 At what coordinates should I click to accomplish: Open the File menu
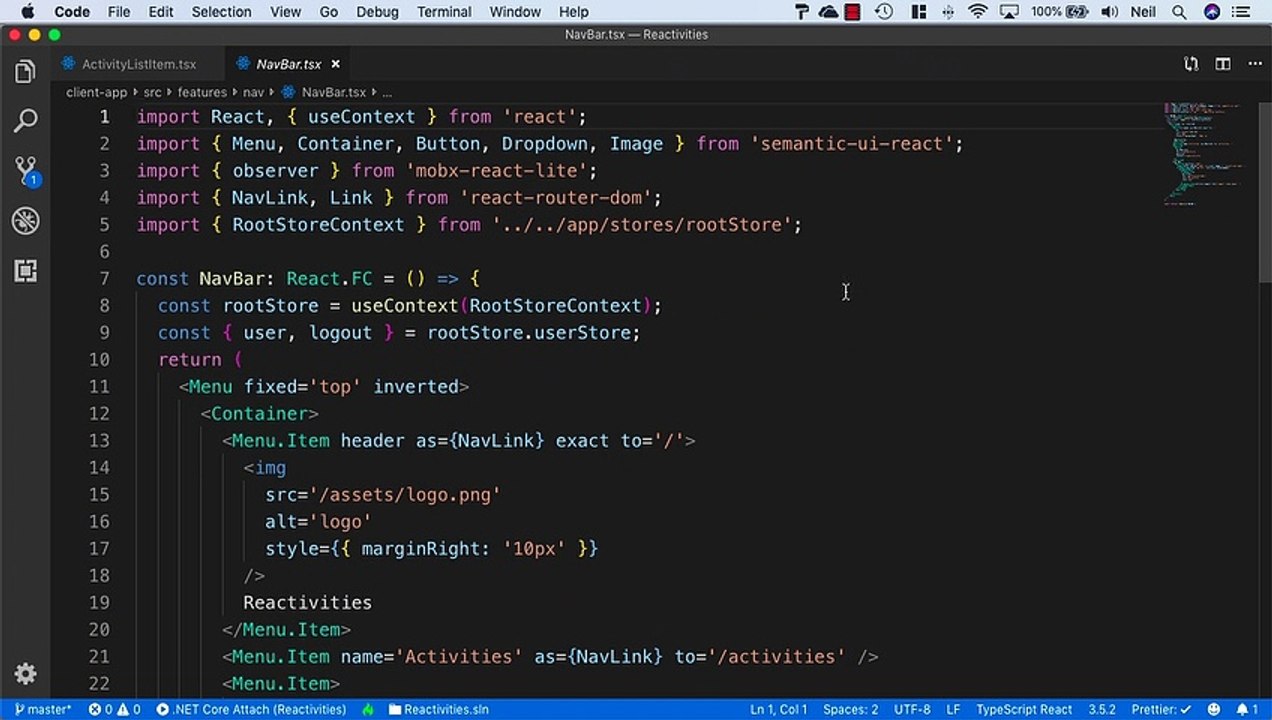(x=119, y=12)
